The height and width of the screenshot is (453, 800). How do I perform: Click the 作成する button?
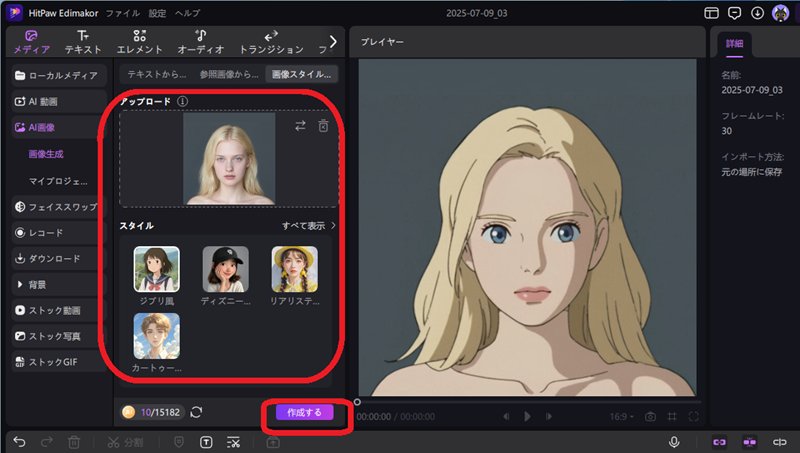click(x=305, y=413)
